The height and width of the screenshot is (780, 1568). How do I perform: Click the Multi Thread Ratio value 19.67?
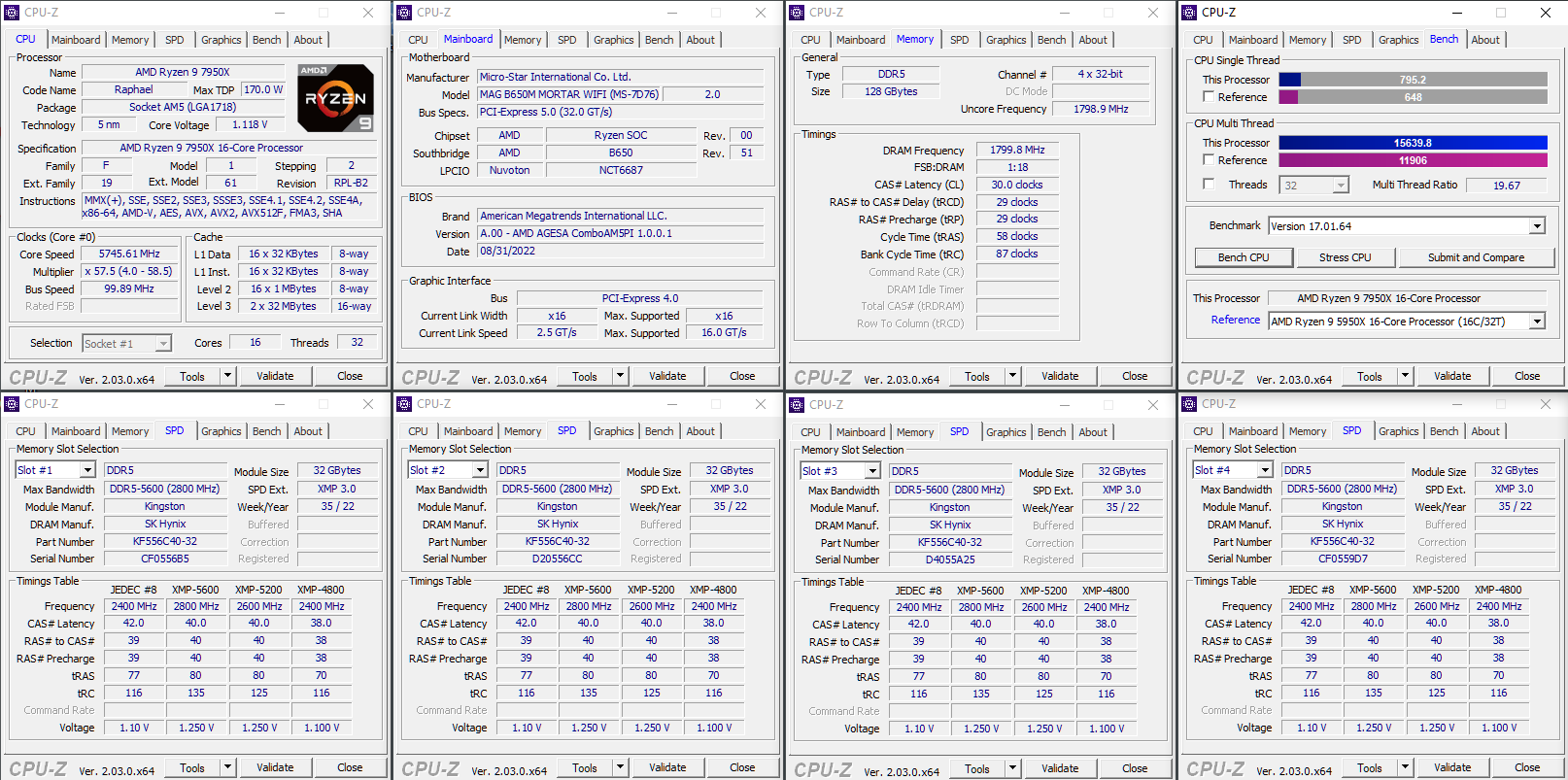(x=1507, y=186)
